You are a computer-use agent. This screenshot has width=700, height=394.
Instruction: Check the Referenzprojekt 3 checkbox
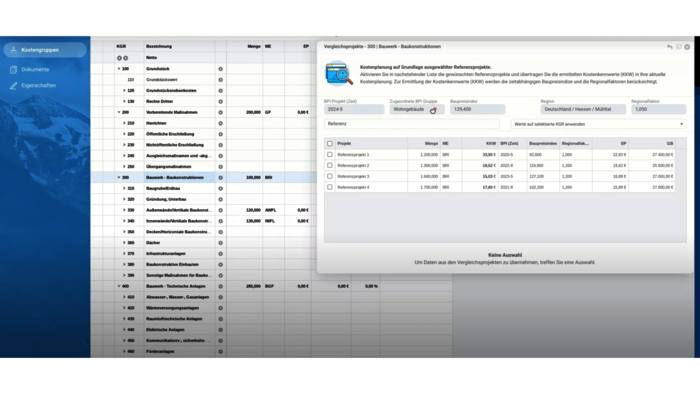[330, 176]
